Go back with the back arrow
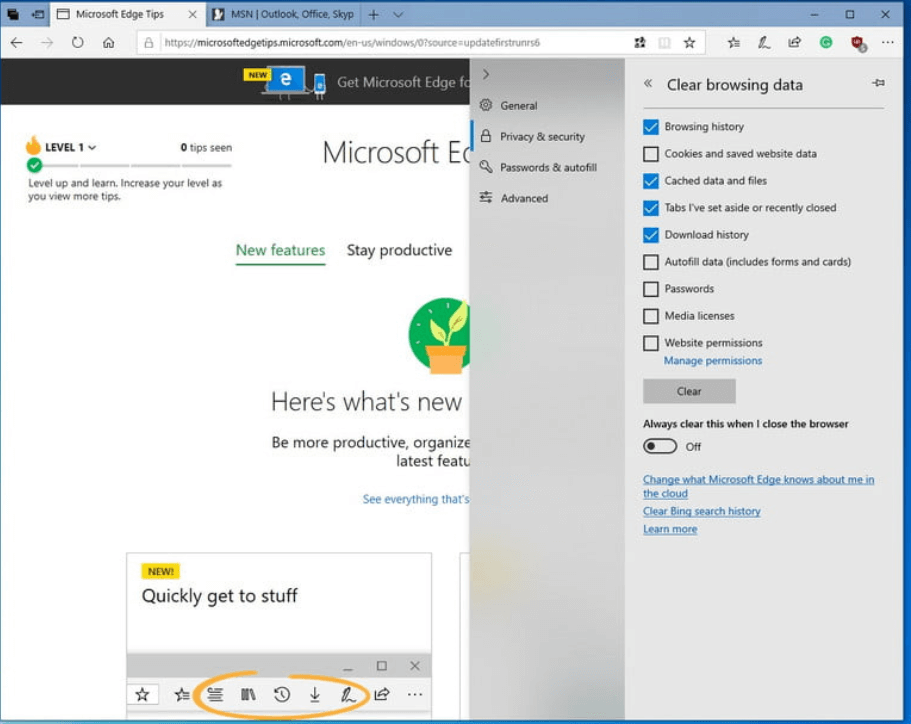Image resolution: width=911 pixels, height=724 pixels. (16, 42)
